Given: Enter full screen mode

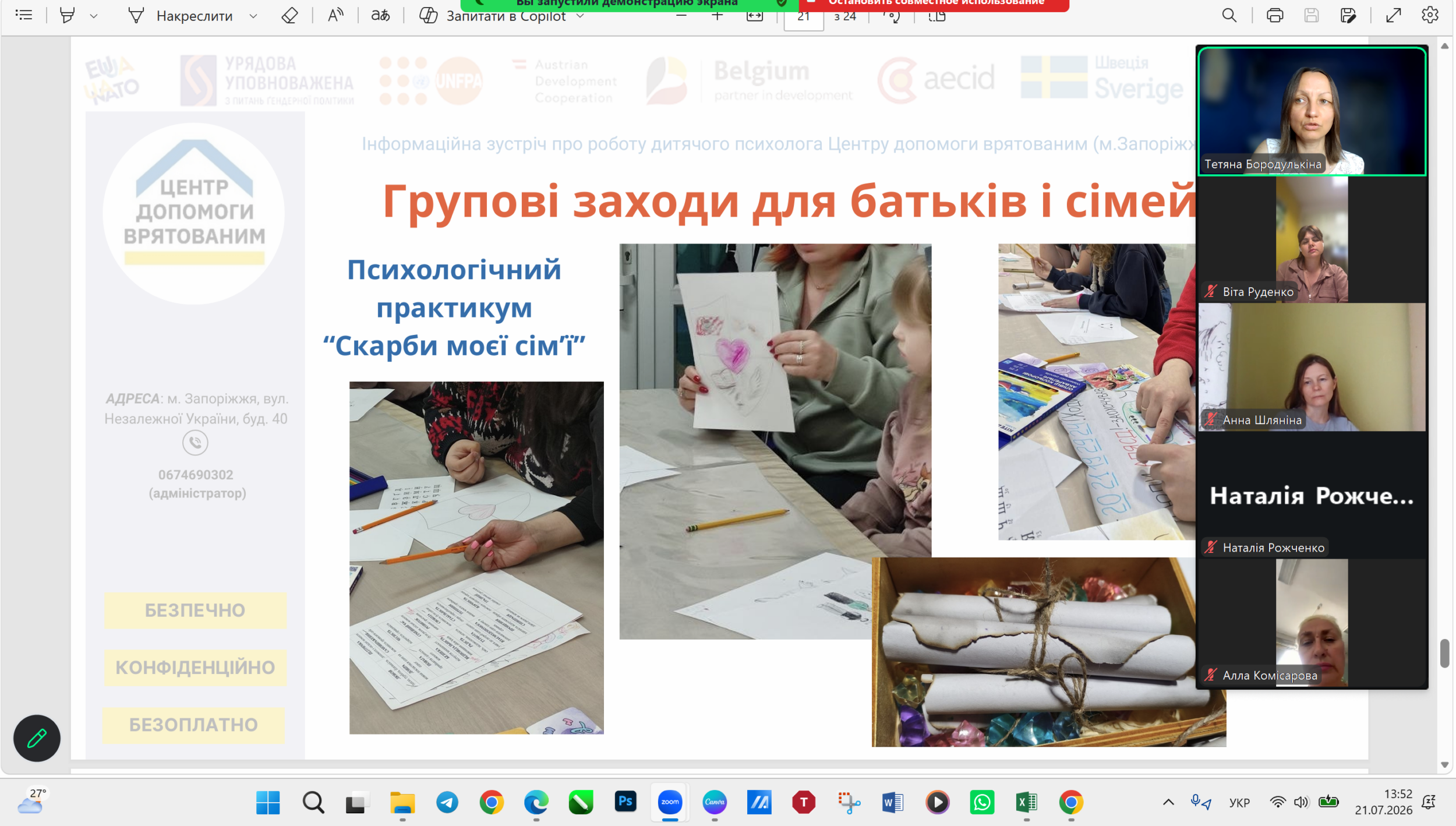Looking at the screenshot, I should [x=1394, y=15].
